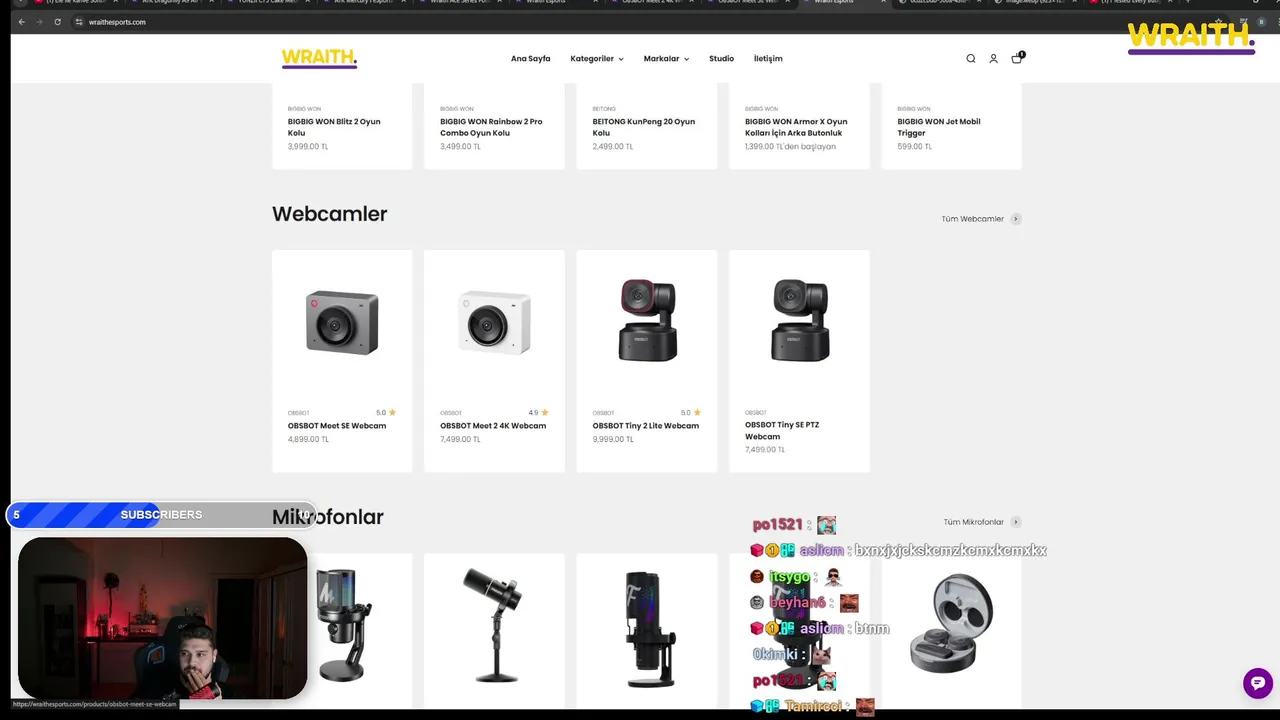
Task: Open the OBSBOT Meet SE Webcam title link
Action: point(337,426)
